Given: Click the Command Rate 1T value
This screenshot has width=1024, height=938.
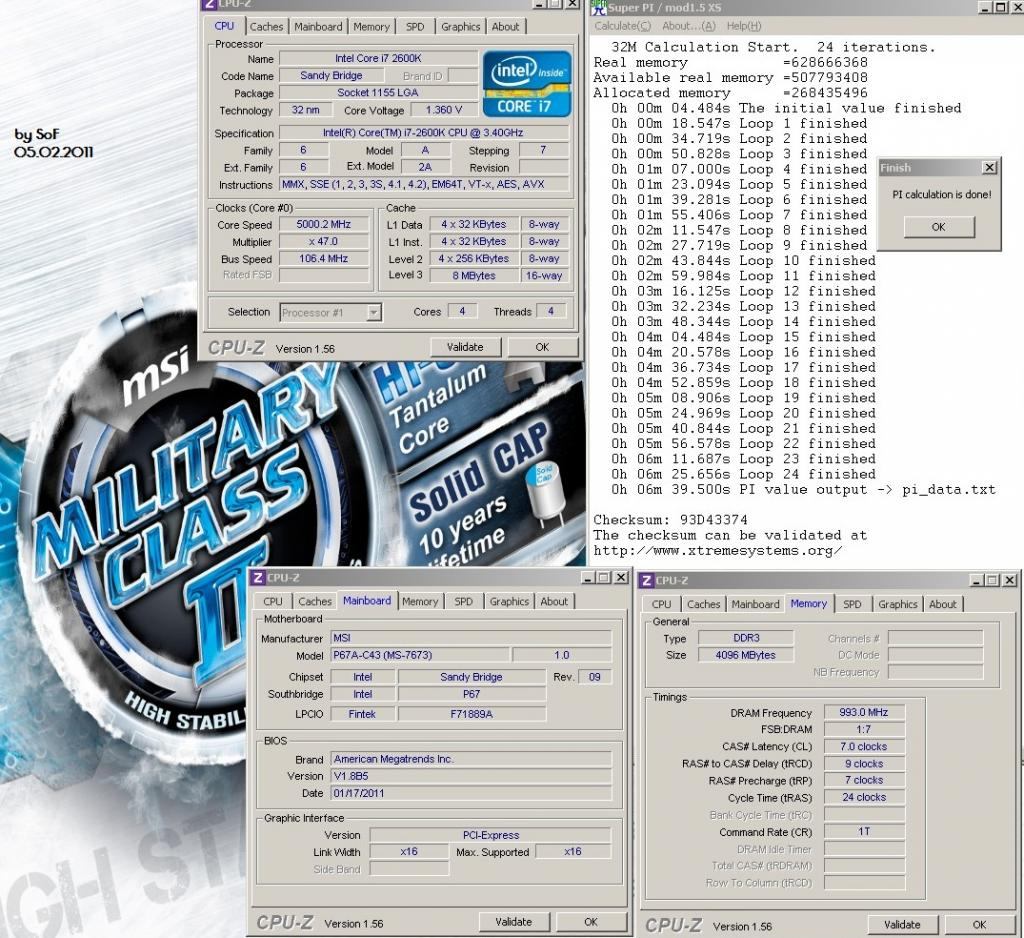Looking at the screenshot, I should pyautogui.click(x=864, y=832).
